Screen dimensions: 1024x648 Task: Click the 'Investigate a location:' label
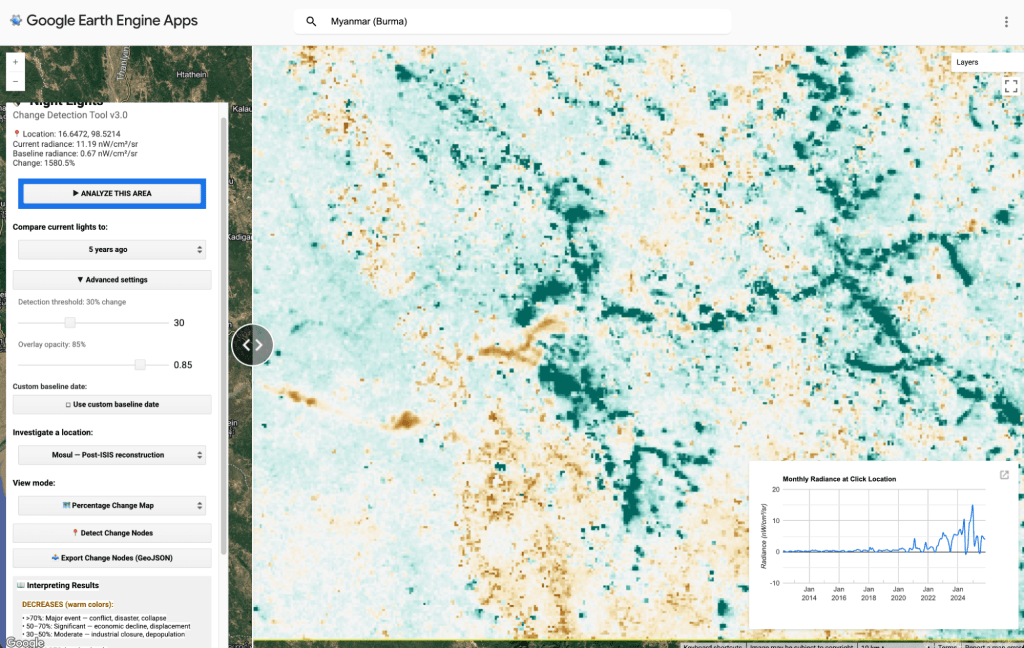point(53,432)
